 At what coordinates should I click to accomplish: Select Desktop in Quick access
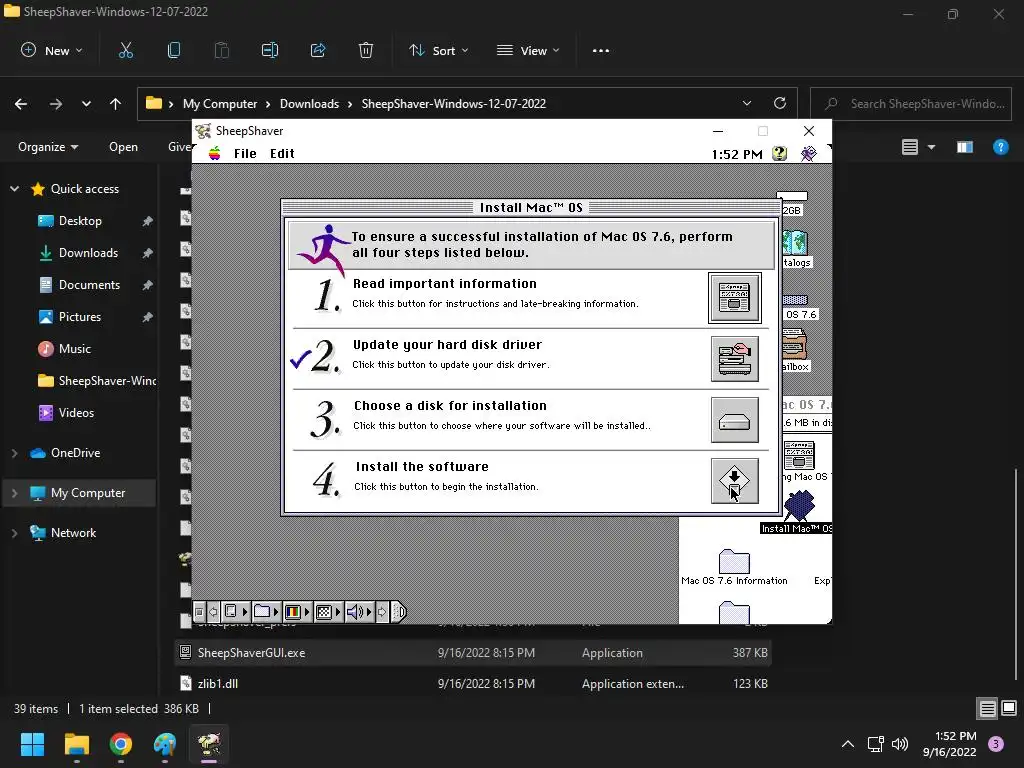(x=80, y=221)
